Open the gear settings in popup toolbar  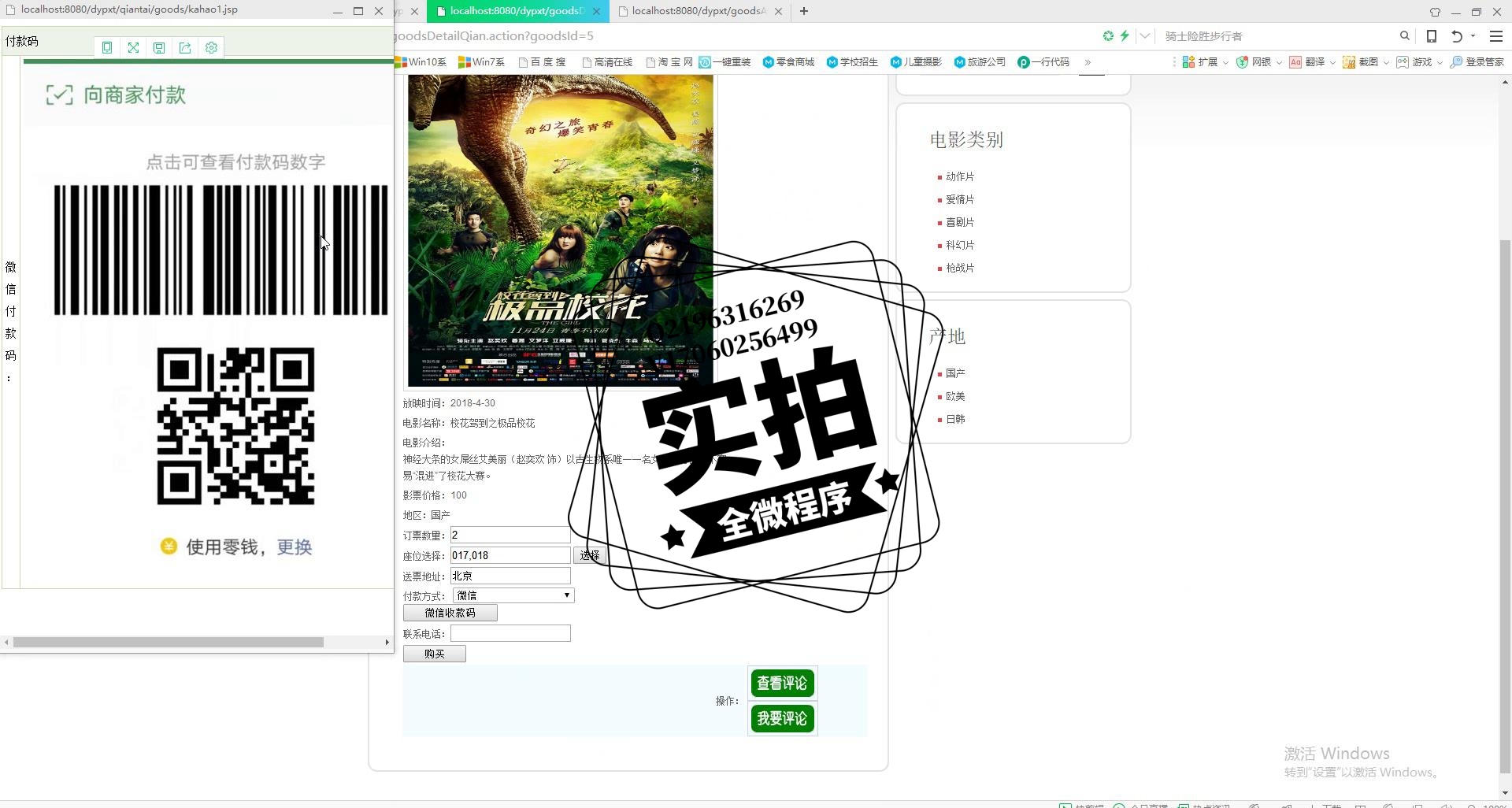click(211, 48)
